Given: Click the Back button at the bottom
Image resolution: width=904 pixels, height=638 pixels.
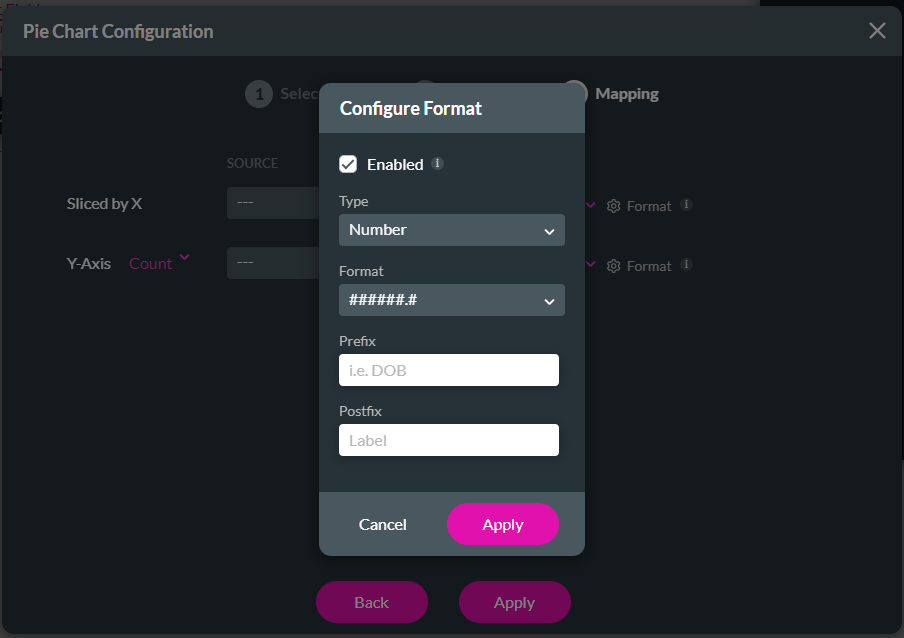Looking at the screenshot, I should (x=371, y=602).
